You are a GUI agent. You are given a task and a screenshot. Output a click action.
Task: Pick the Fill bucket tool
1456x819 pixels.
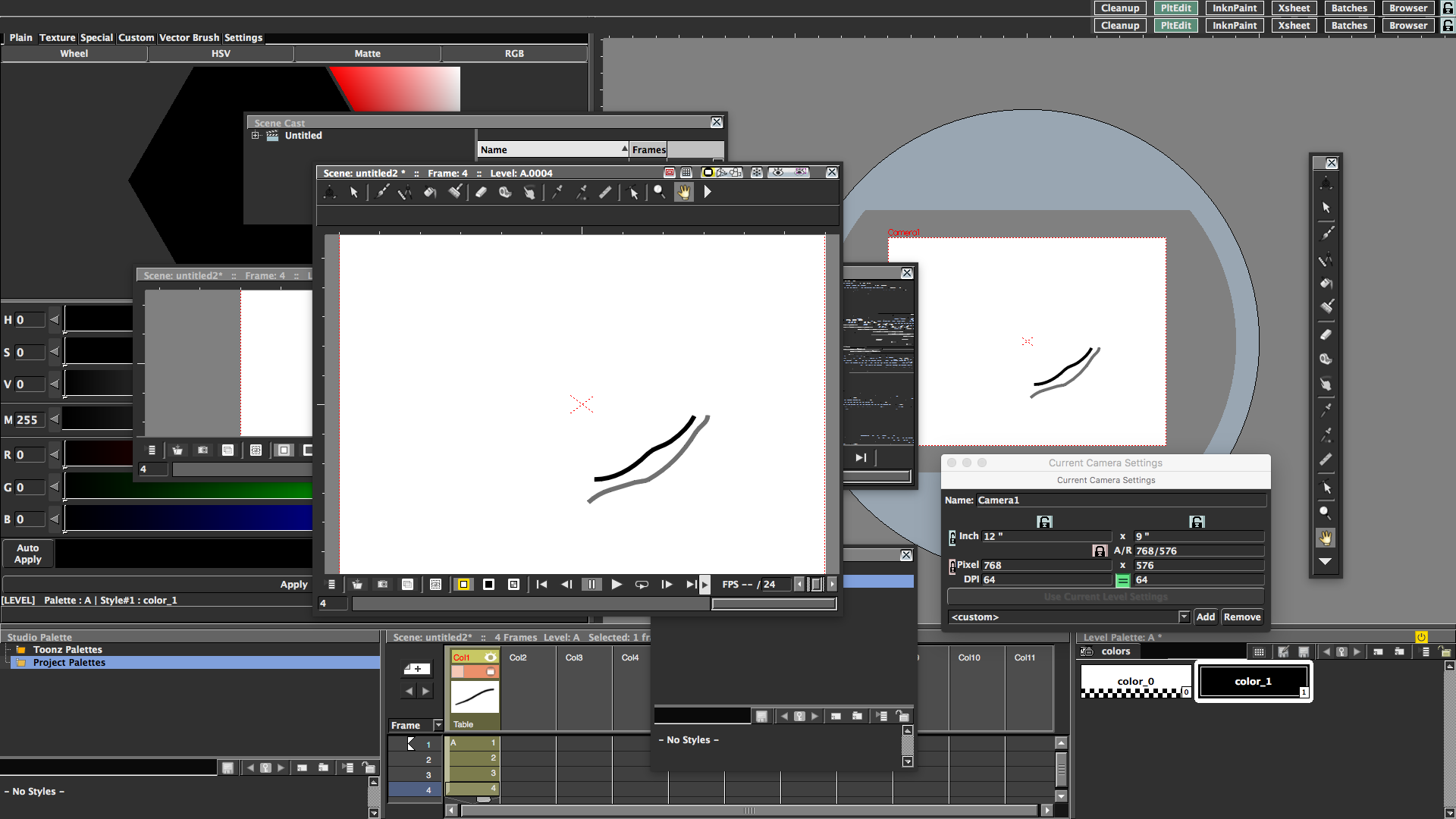(430, 193)
